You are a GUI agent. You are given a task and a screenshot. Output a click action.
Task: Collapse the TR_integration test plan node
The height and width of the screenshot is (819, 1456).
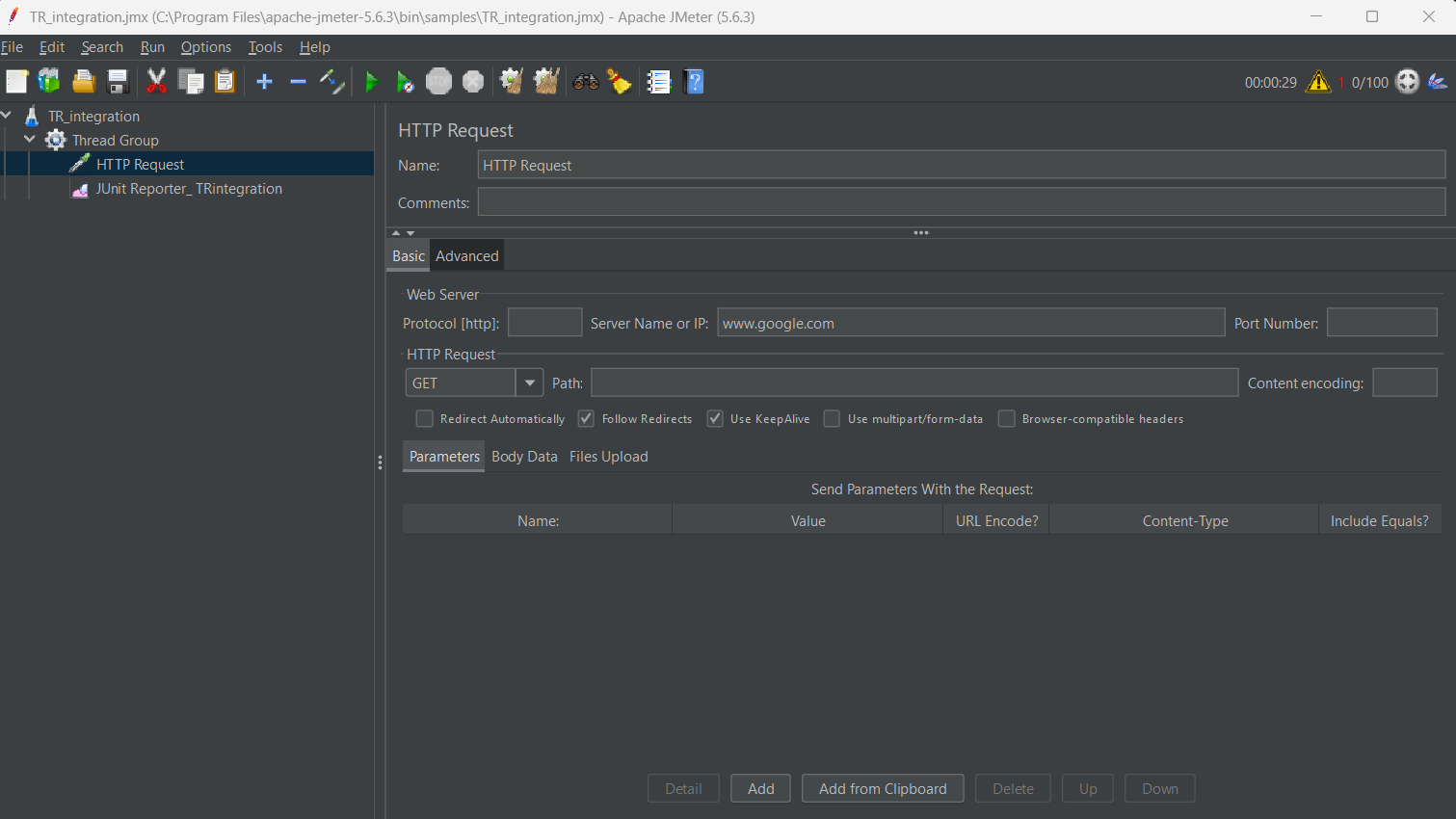point(7,116)
